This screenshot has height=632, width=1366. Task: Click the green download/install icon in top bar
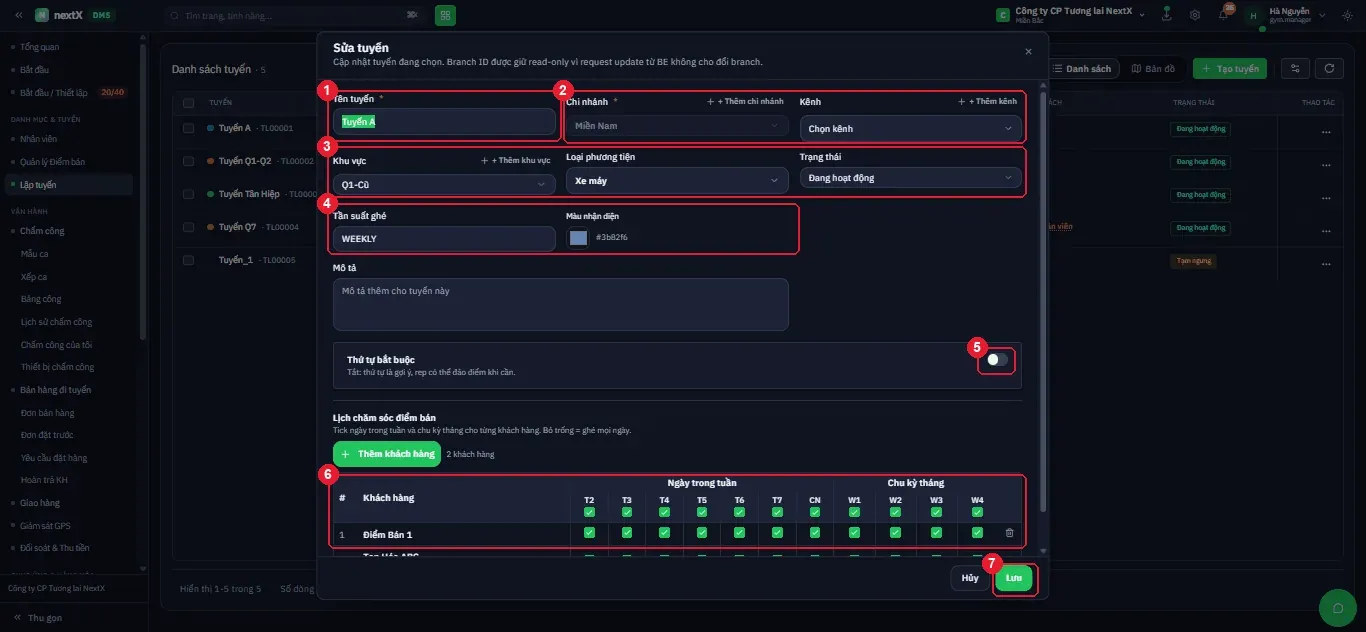(x=1166, y=15)
